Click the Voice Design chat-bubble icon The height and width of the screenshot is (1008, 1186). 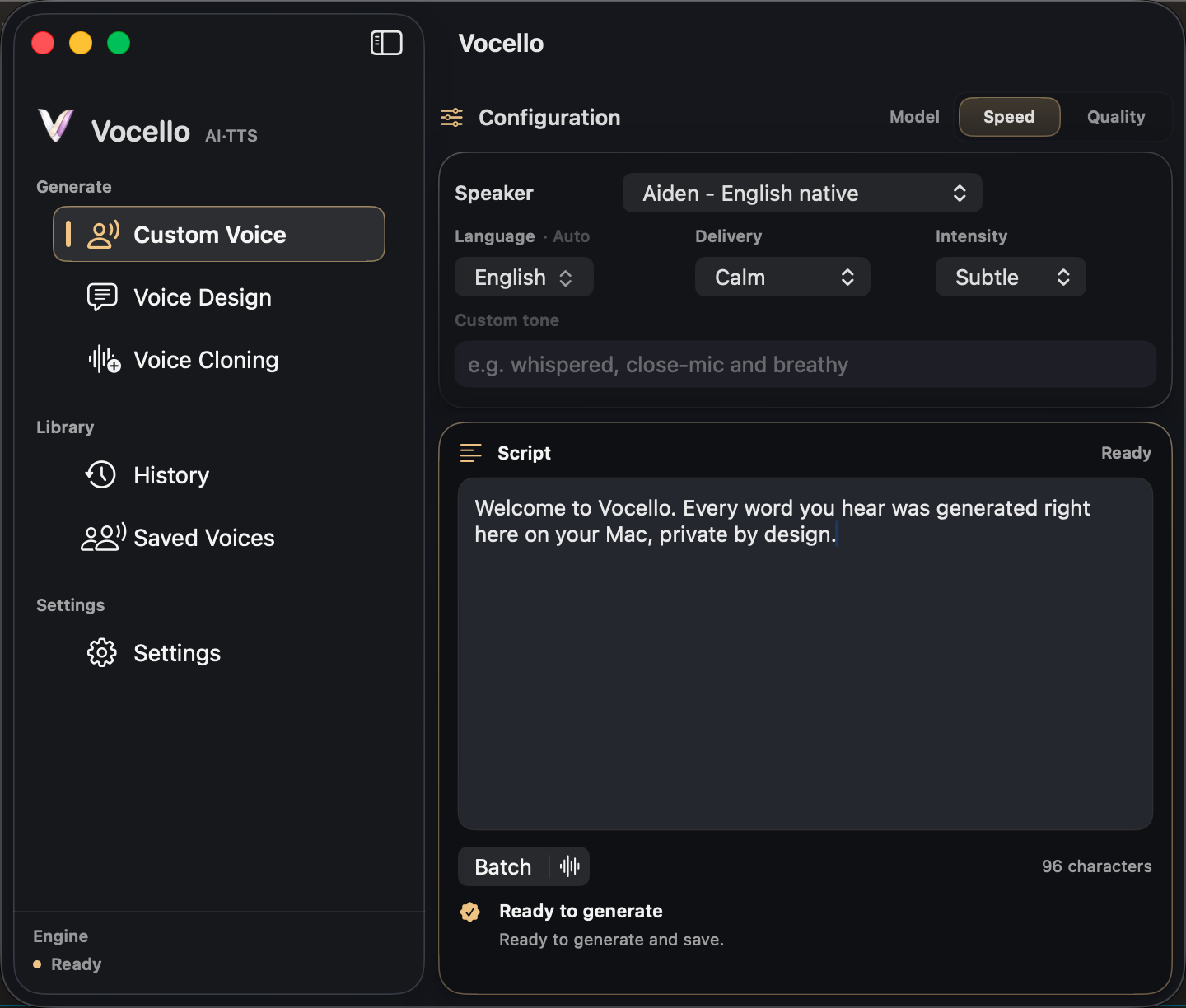(102, 297)
